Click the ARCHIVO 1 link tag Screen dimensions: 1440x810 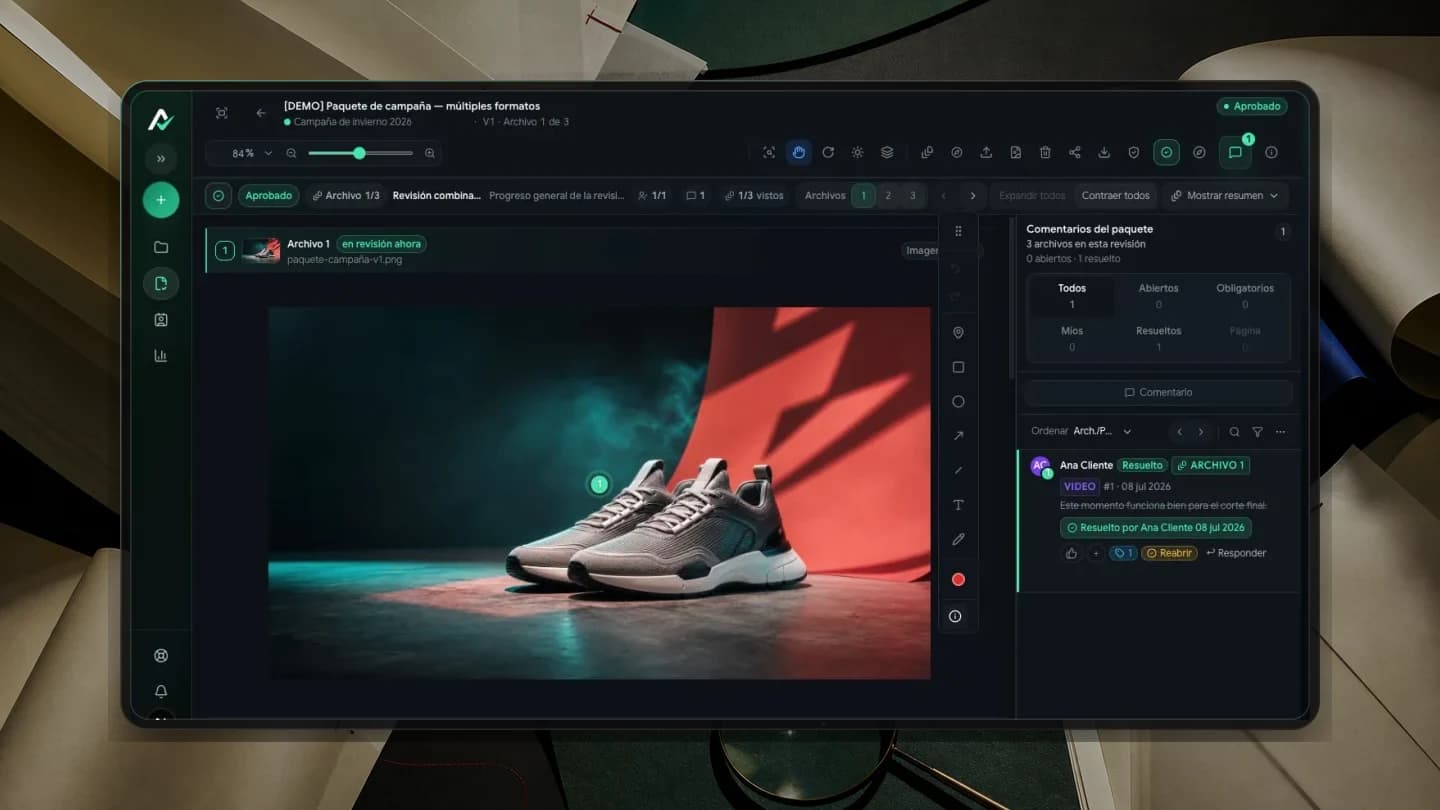(1211, 465)
